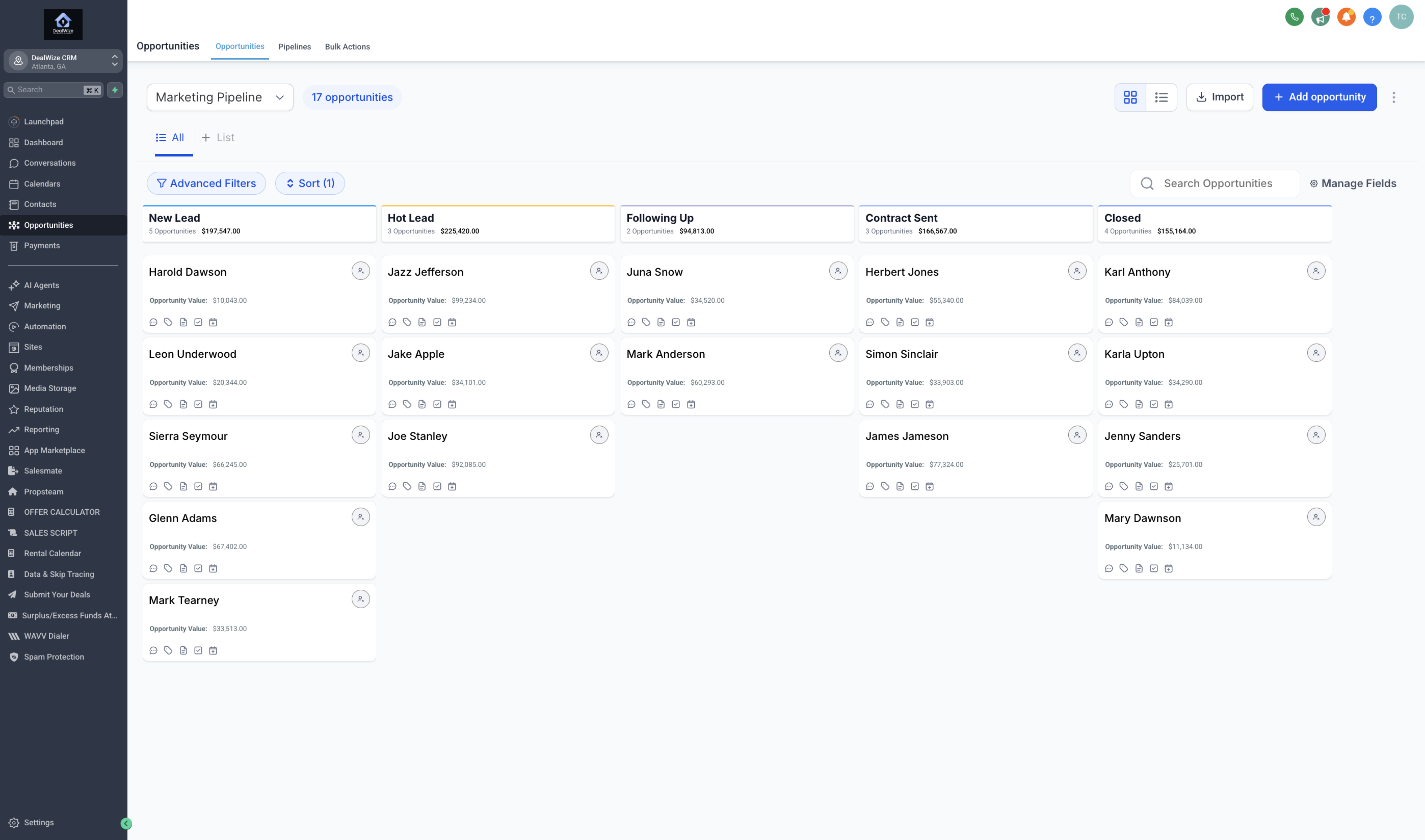The image size is (1425, 840).
Task: Add a task on Harold Dawson's card
Action: [198, 322]
